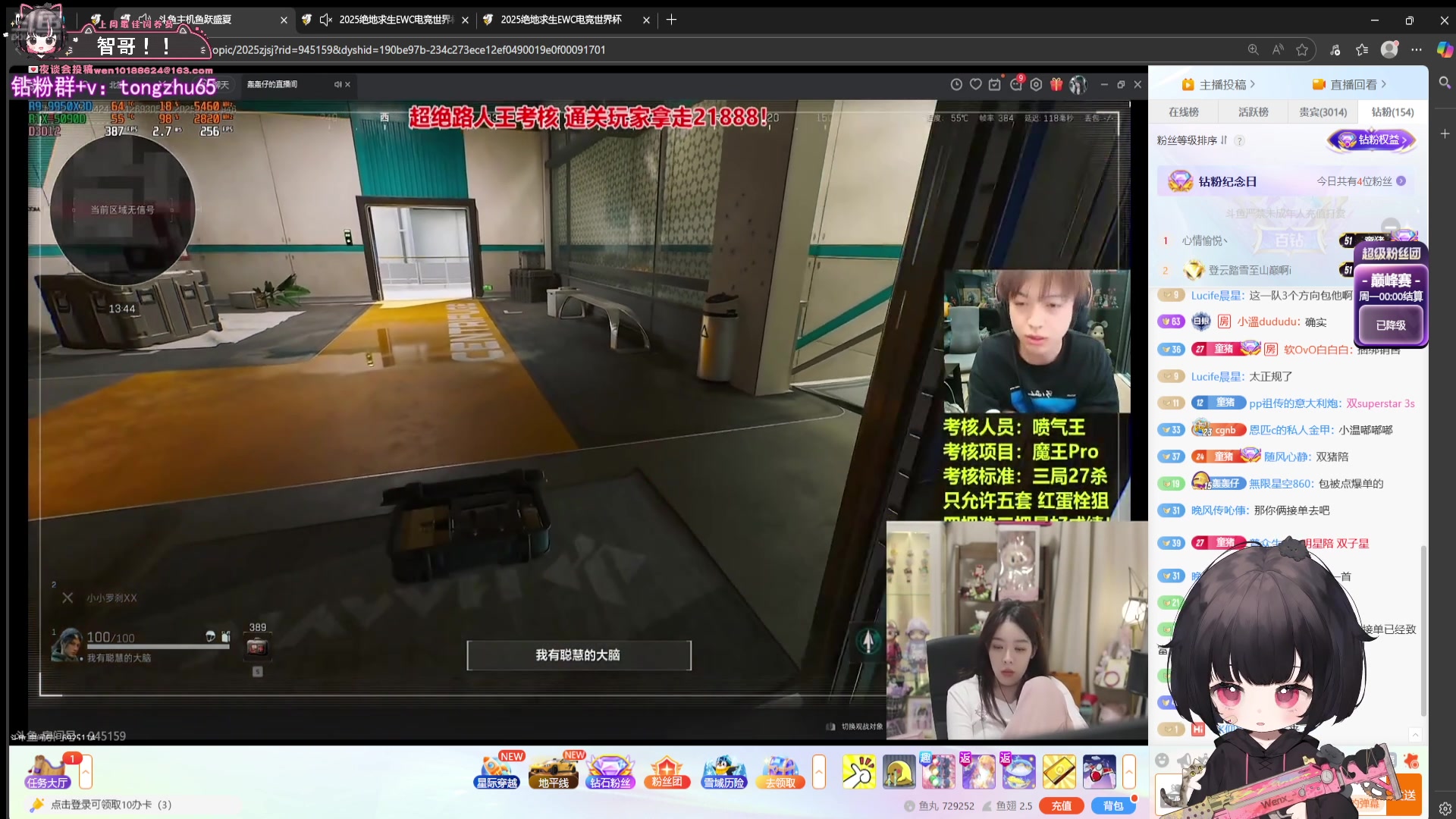Click the browser favorites star icon
1456x819 pixels.
click(1302, 49)
